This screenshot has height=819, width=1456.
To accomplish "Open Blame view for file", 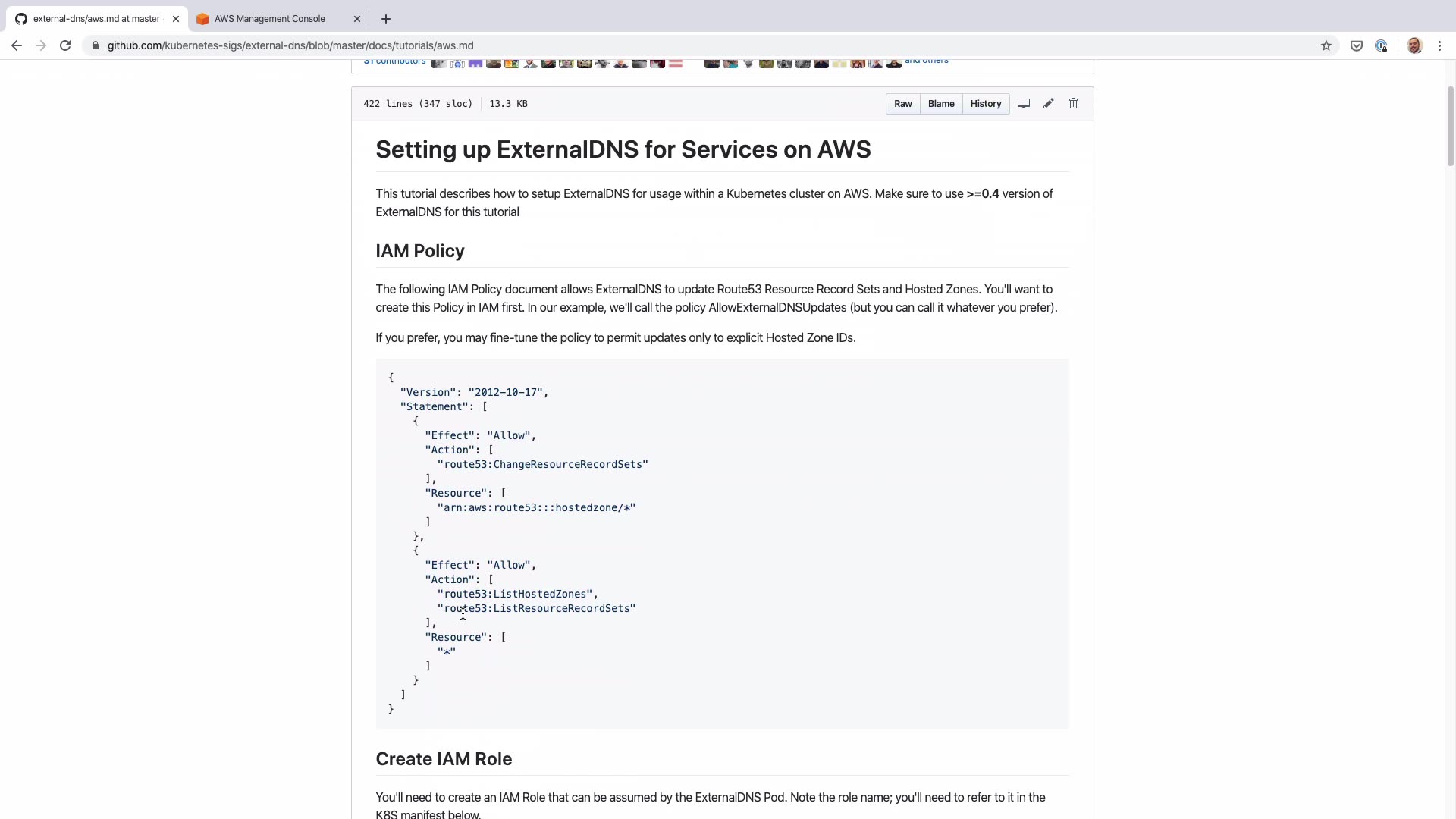I will (x=940, y=104).
